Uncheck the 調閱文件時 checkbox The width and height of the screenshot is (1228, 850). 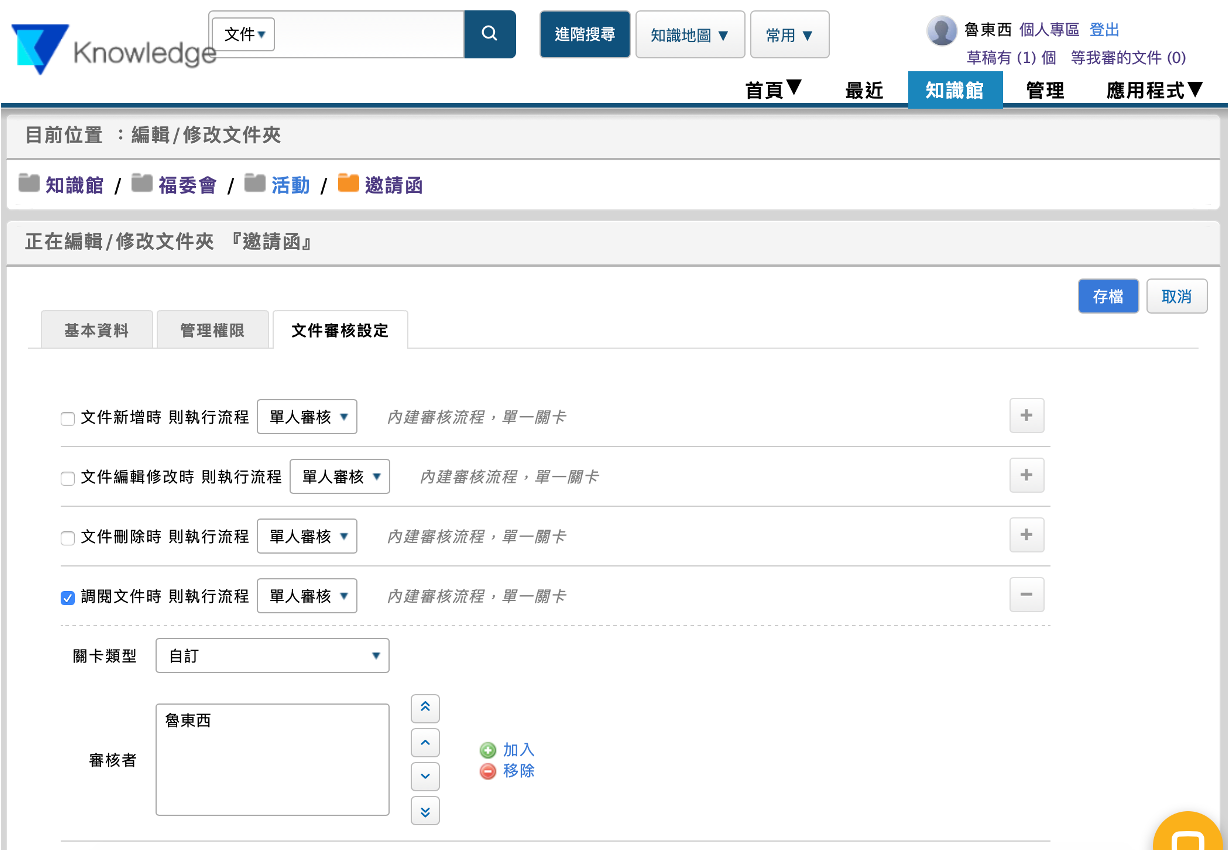click(x=68, y=598)
